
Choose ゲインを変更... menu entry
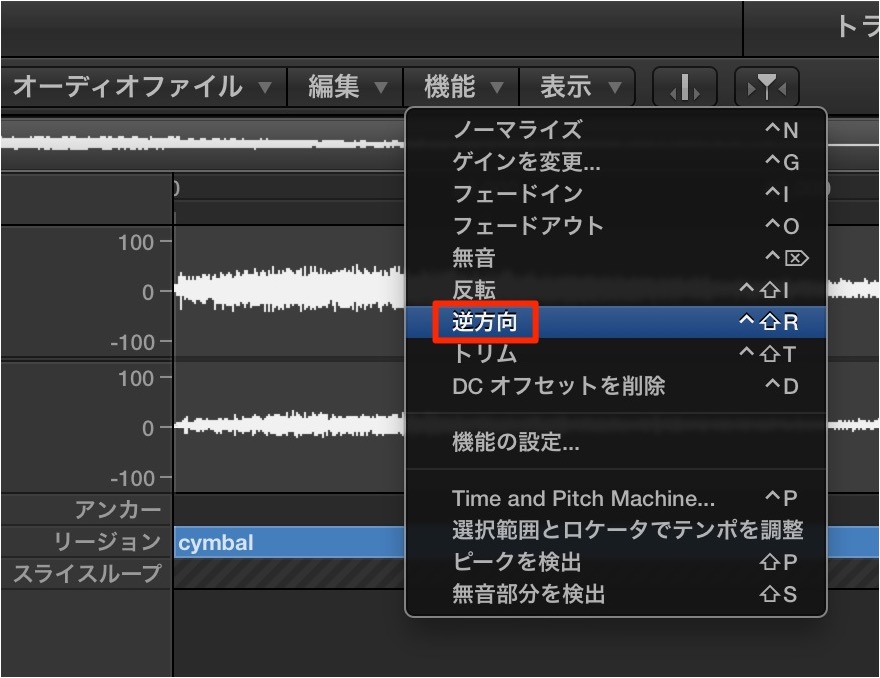pyautogui.click(x=616, y=162)
